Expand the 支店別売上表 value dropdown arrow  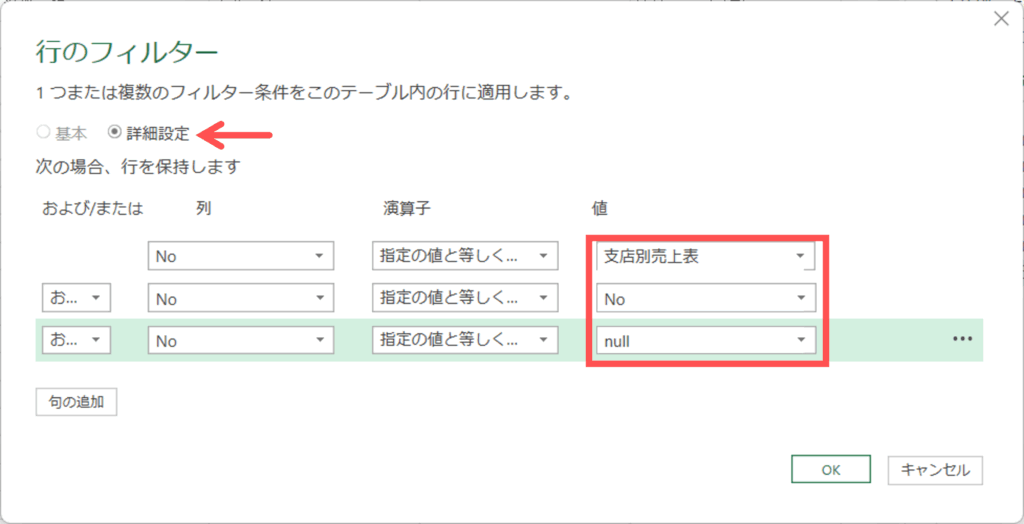(x=800, y=257)
